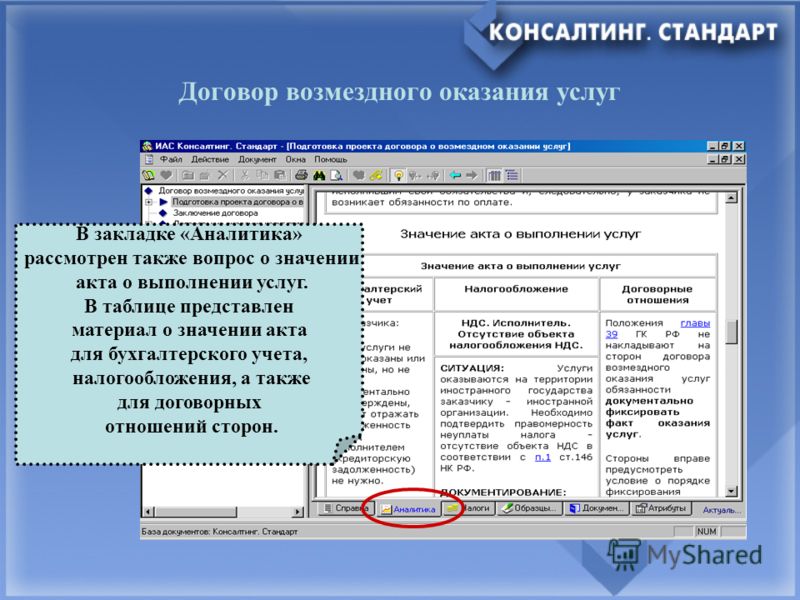This screenshot has height=600, width=800.
Task: Open print preview magnifier-page icon
Action: tap(337, 176)
